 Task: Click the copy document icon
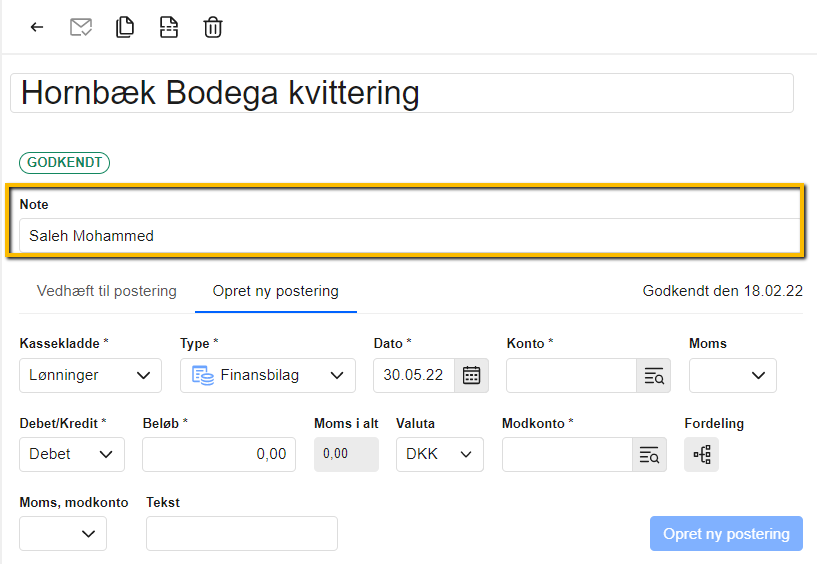click(x=125, y=27)
